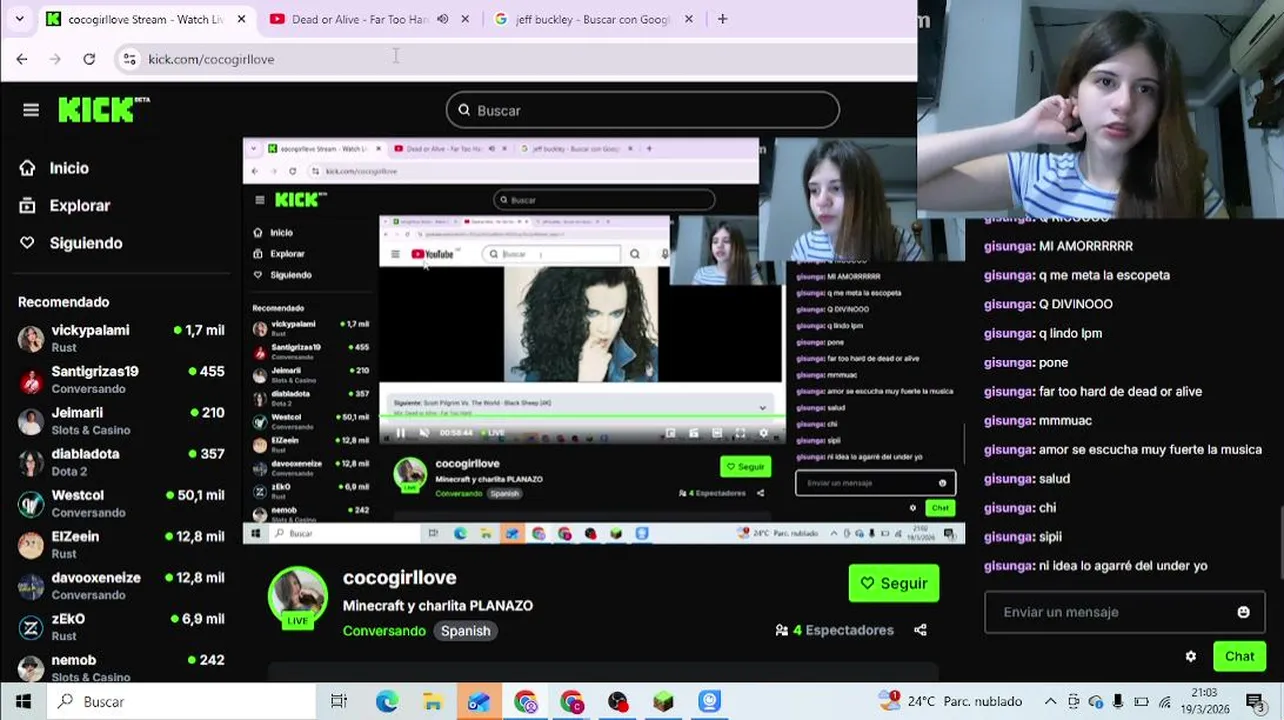1284x720 pixels.
Task: Launch Microsoft Edge from the taskbar
Action: pos(387,702)
